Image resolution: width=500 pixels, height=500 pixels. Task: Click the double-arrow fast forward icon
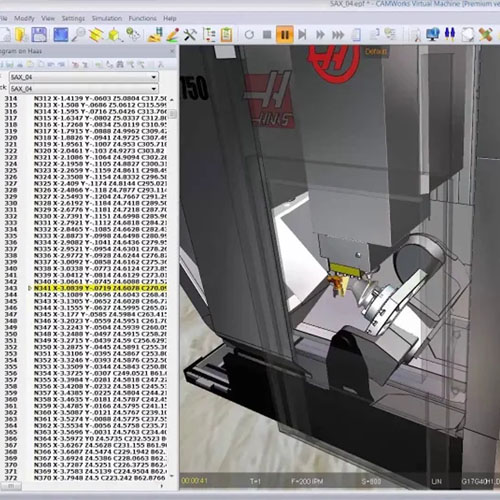pos(320,35)
